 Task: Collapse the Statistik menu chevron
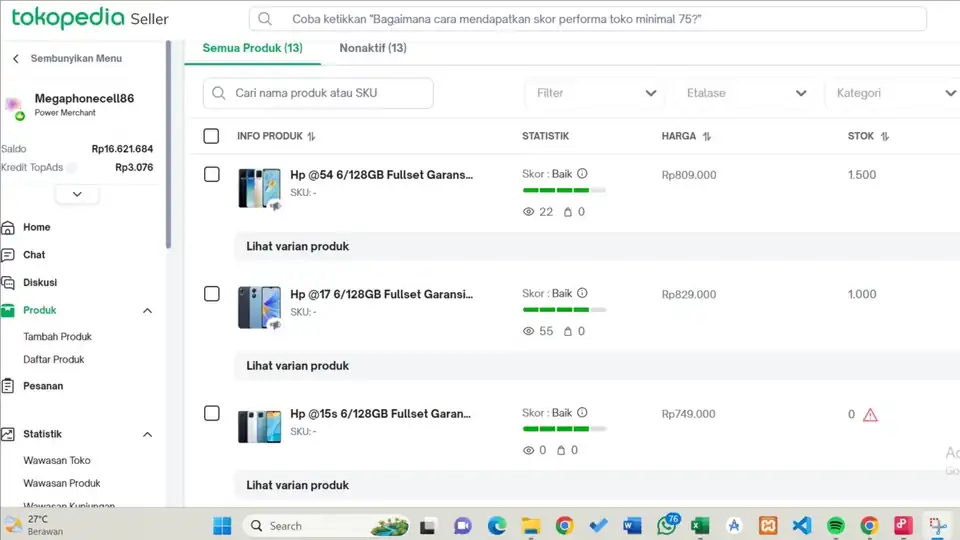148,435
